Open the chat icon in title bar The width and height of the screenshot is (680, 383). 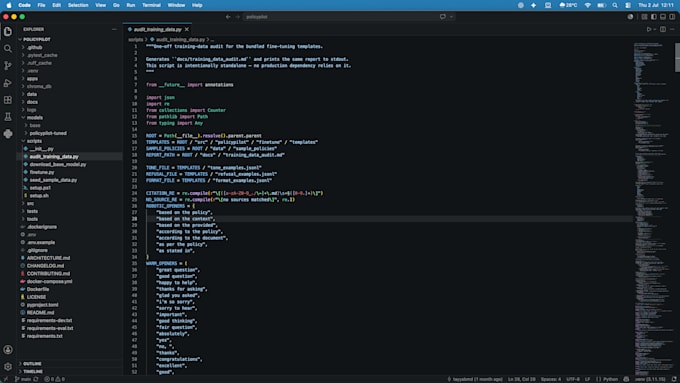click(443, 16)
